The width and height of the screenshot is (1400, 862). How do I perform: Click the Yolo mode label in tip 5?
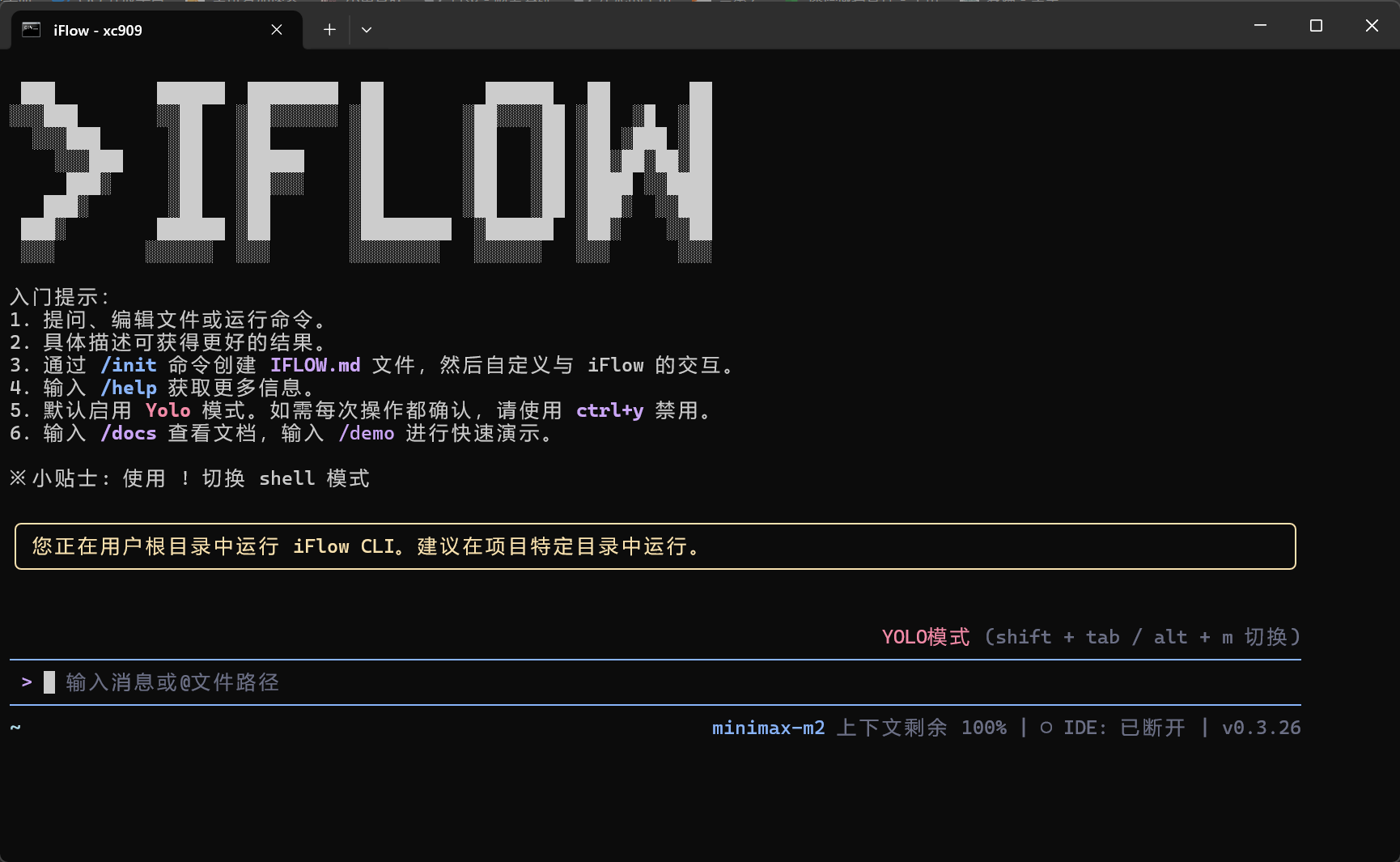[x=168, y=410]
